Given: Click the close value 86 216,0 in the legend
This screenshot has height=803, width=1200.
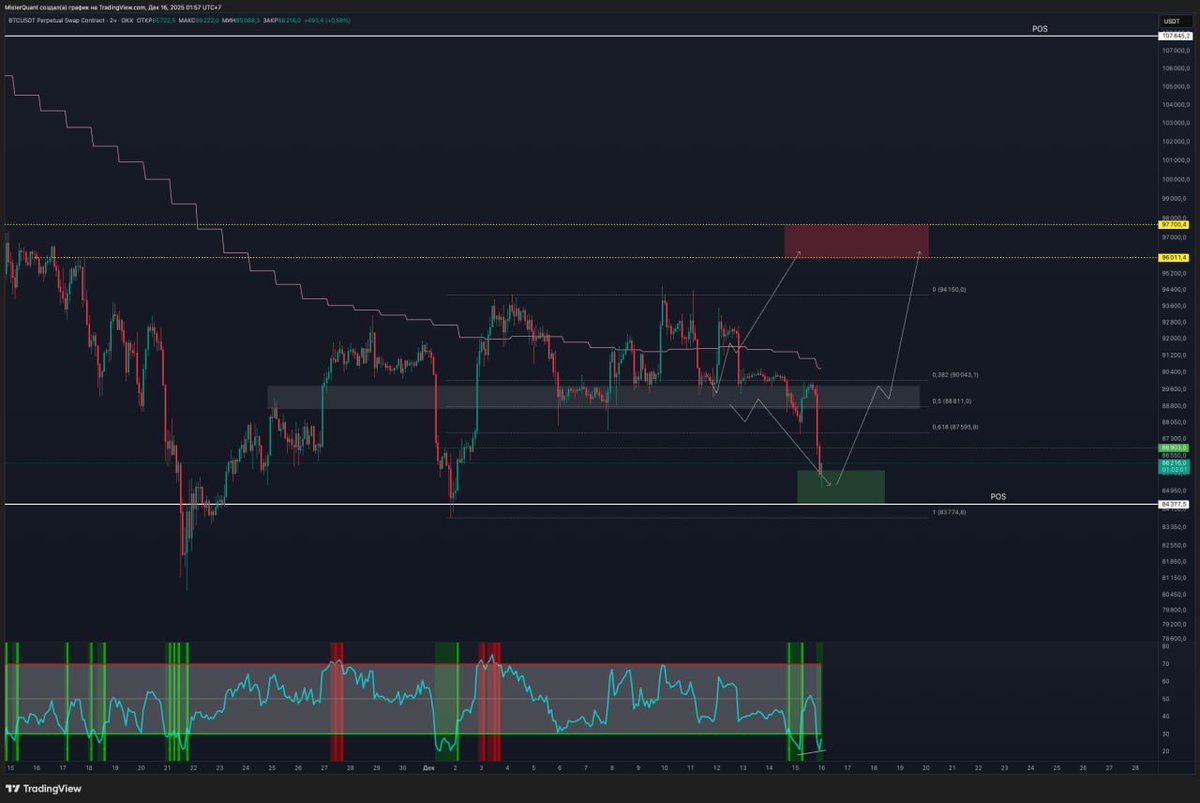Looking at the screenshot, I should coord(289,20).
